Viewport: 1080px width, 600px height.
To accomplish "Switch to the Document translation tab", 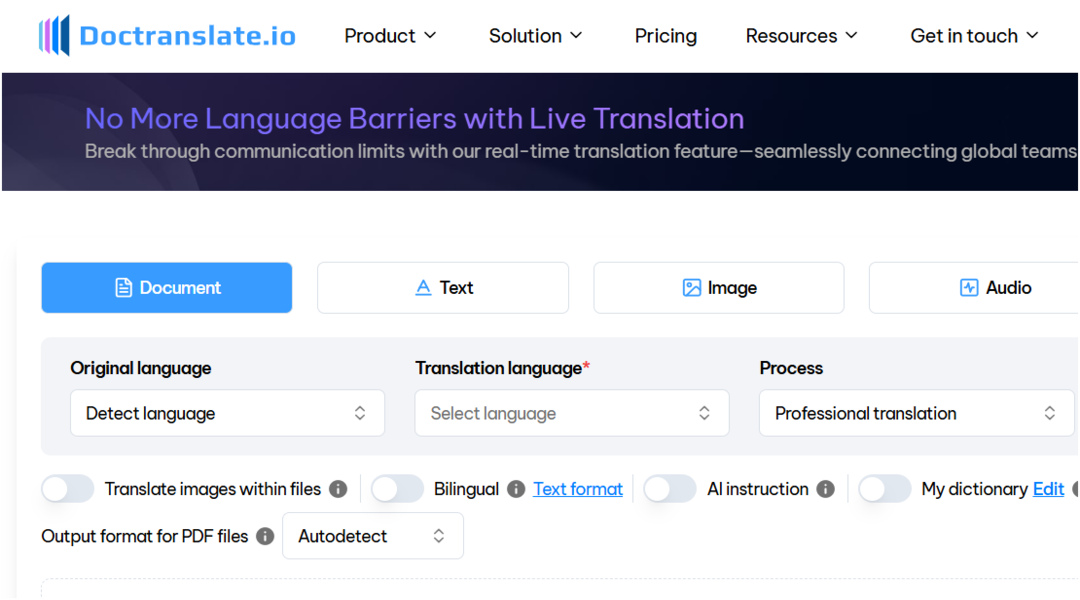I will pyautogui.click(x=167, y=288).
